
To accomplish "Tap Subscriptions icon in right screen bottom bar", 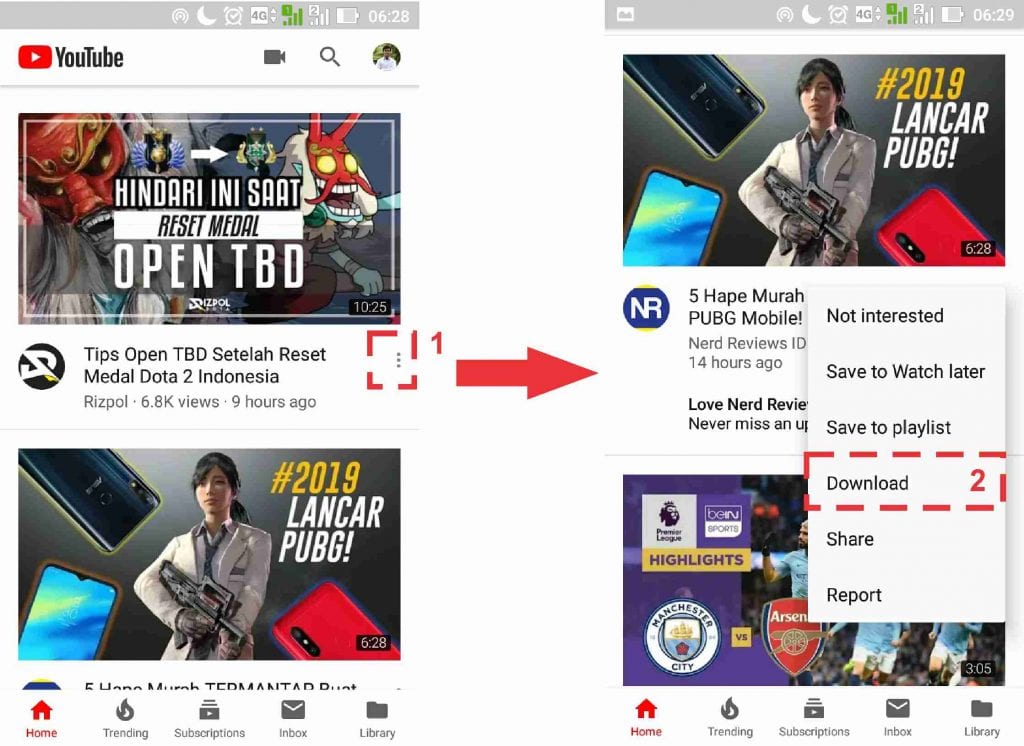I will (x=814, y=709).
